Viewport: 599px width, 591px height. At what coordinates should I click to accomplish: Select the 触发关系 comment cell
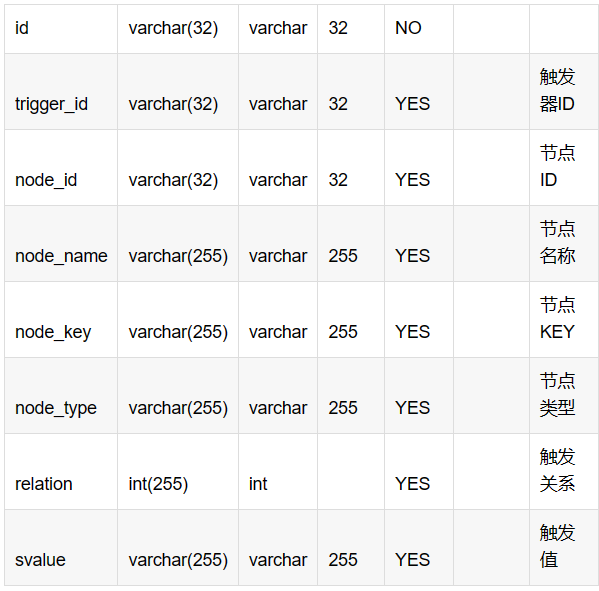tap(564, 472)
